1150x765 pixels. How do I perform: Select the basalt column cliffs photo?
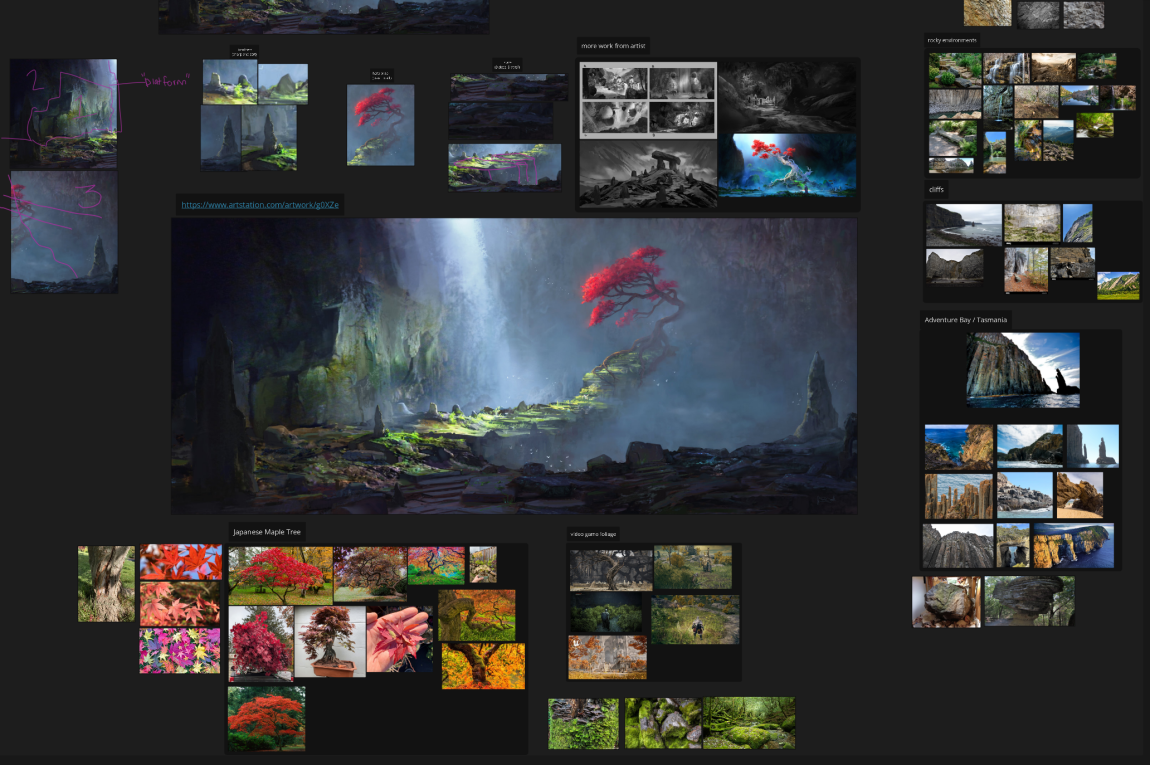(x=958, y=546)
